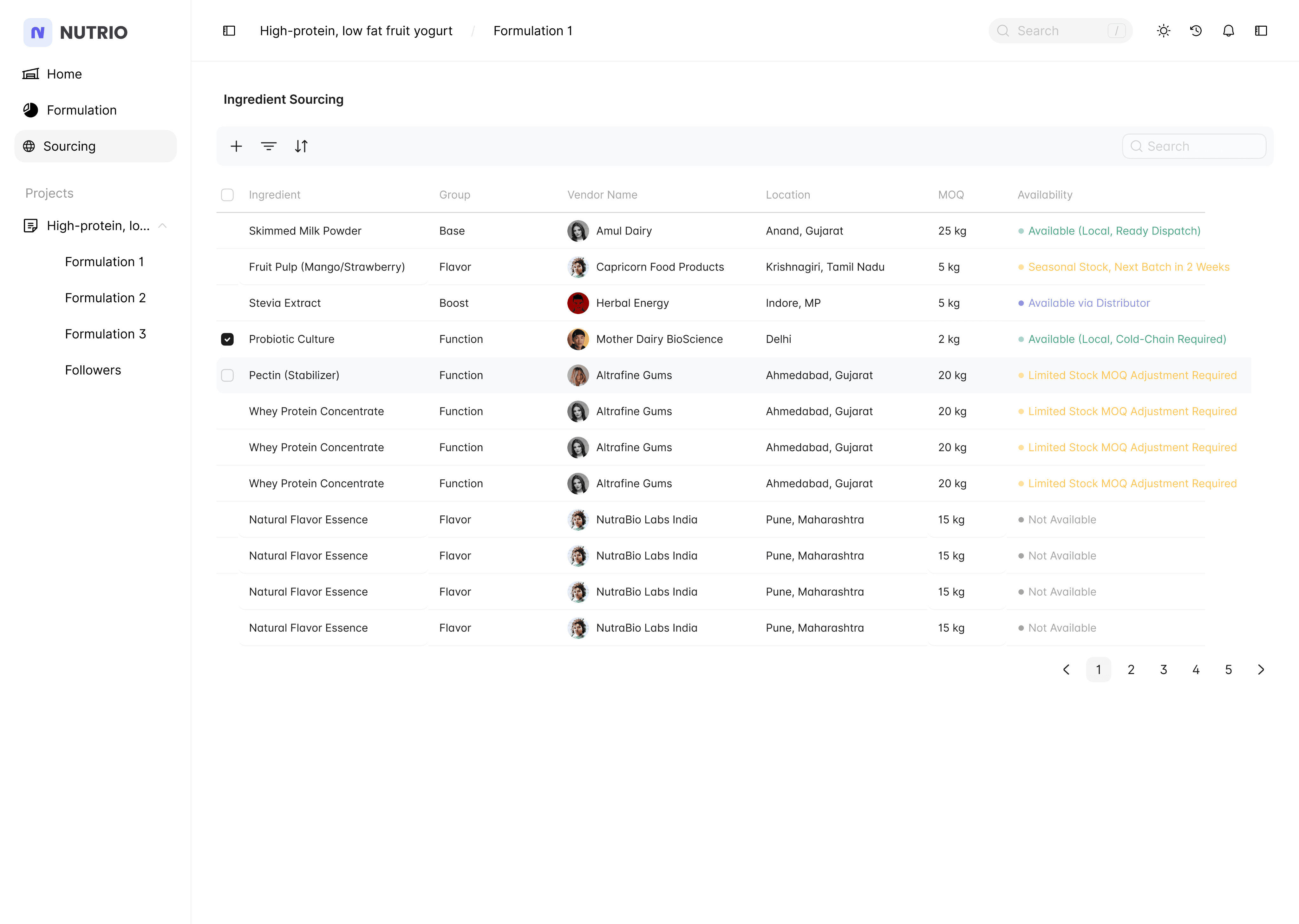Collapse the High-protein project tree chevron
Image resolution: width=1299 pixels, height=924 pixels.
click(x=163, y=226)
